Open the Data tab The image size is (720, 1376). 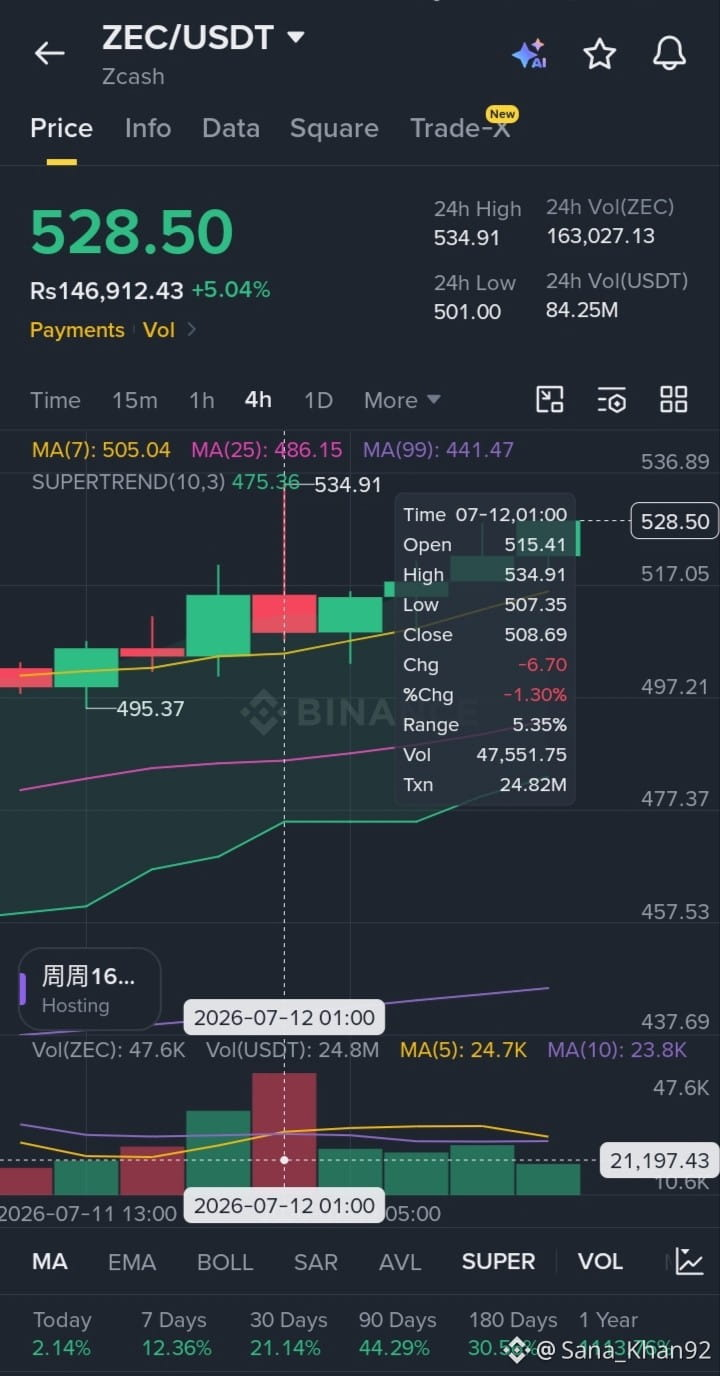[231, 128]
